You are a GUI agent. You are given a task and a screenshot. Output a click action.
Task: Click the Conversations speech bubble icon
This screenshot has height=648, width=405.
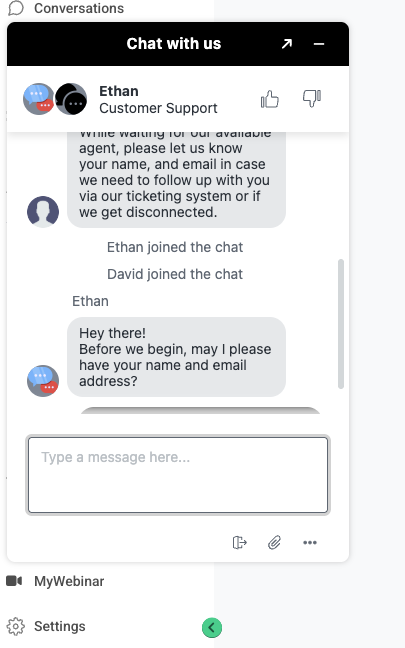tap(16, 8)
